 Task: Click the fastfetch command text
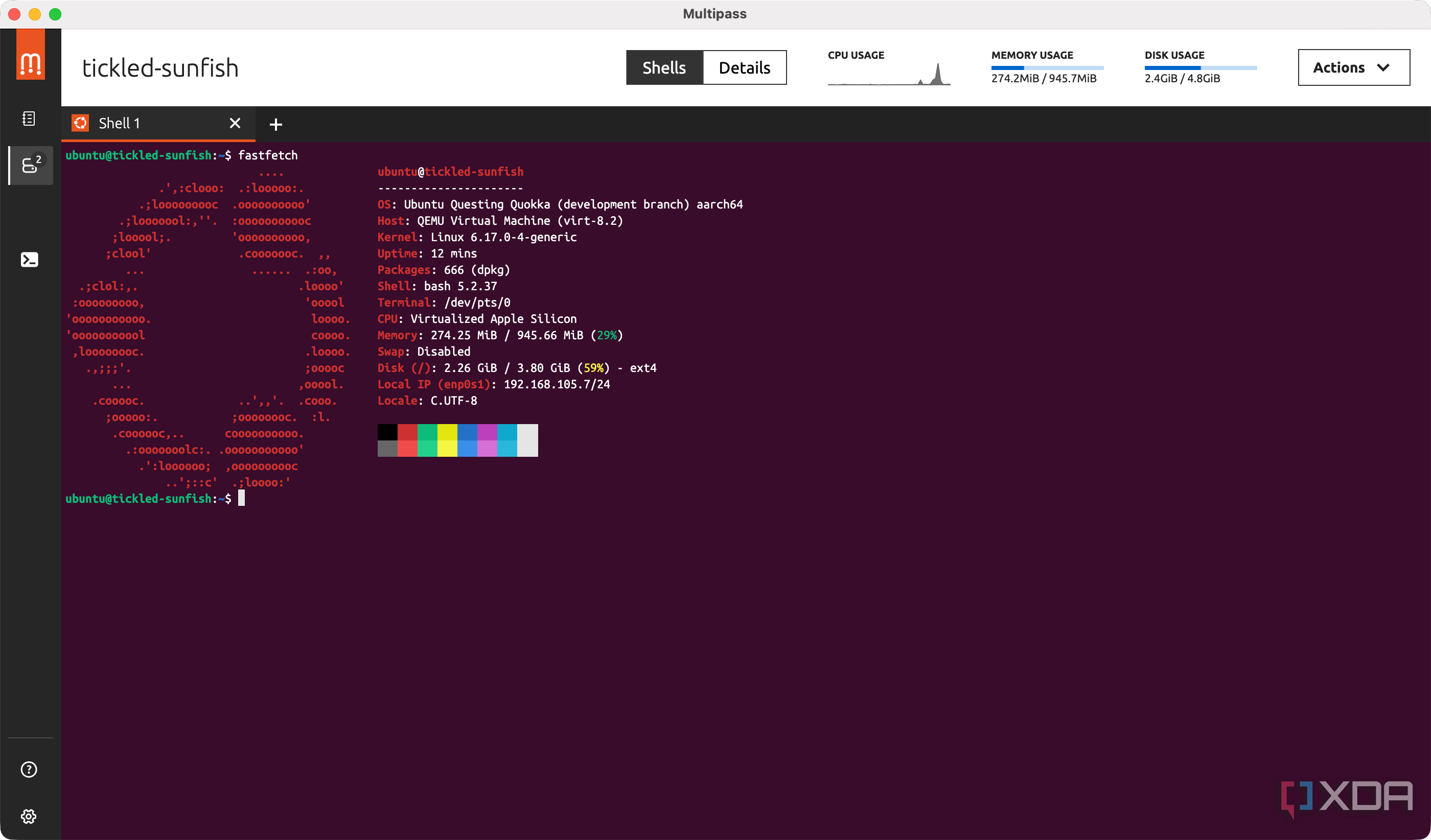(x=267, y=155)
